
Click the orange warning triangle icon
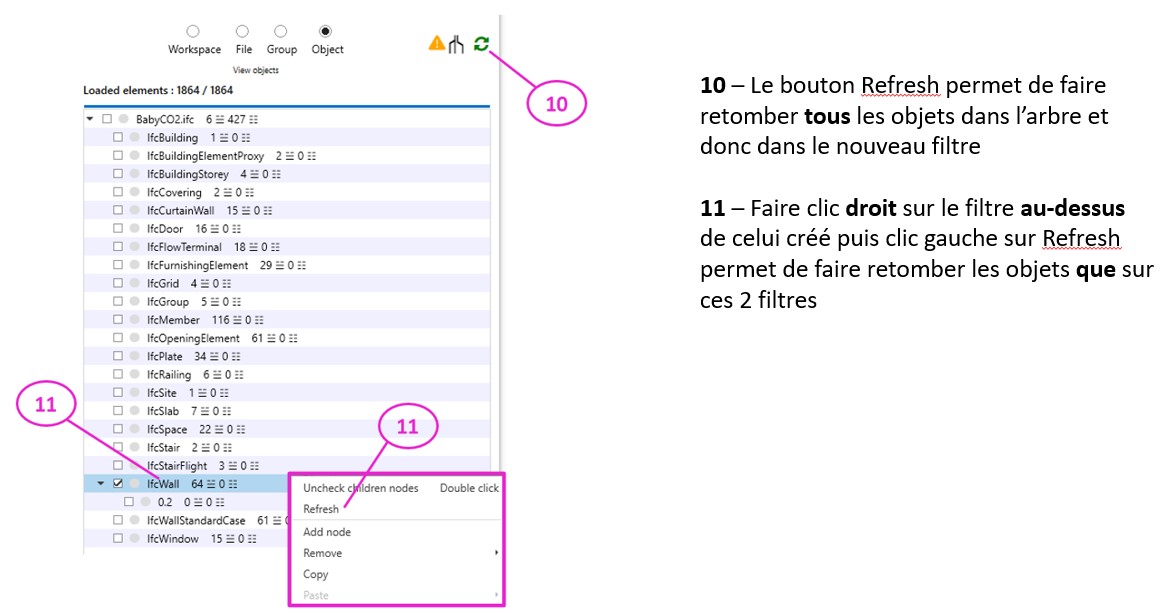coord(437,43)
